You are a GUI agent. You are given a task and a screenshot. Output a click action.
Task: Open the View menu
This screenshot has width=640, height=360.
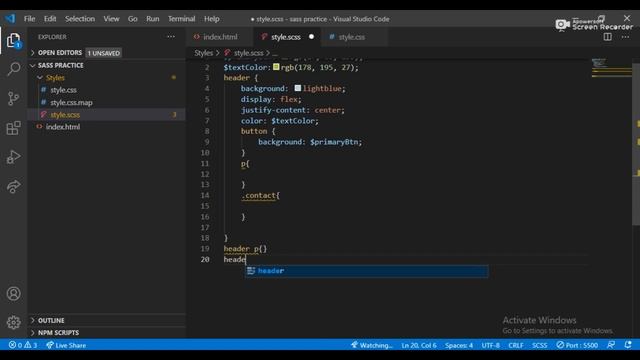pos(111,19)
